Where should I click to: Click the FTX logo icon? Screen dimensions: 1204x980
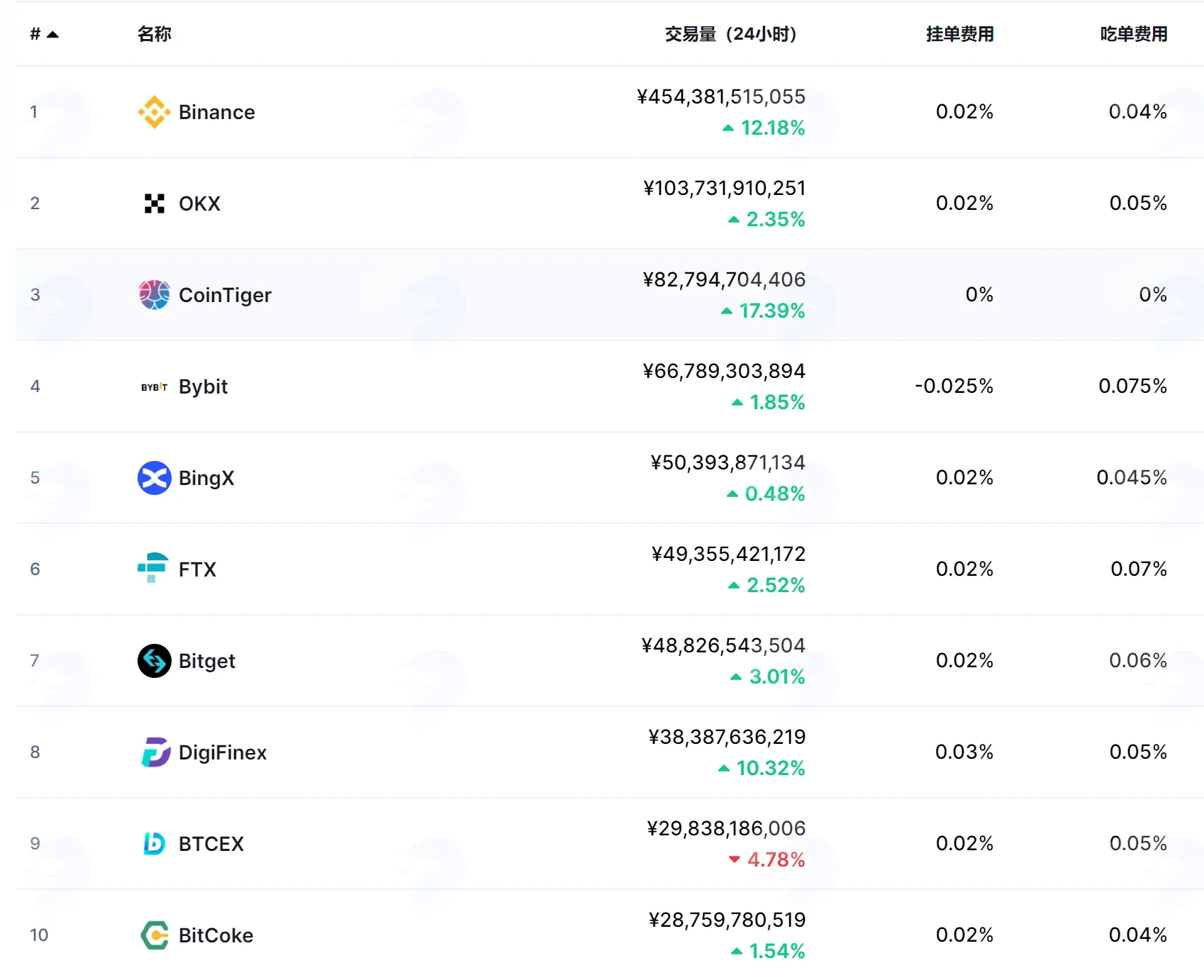[x=153, y=568]
